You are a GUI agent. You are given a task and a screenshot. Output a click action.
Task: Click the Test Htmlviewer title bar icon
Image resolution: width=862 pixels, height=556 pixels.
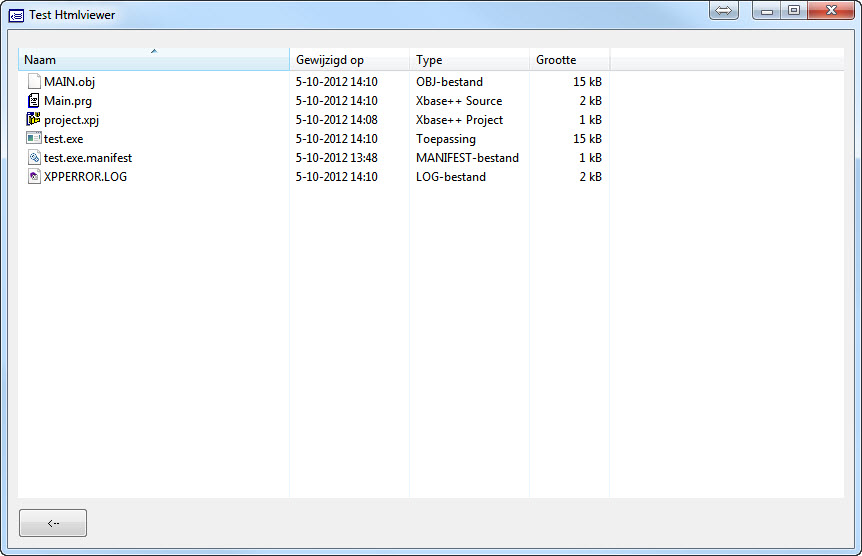pyautogui.click(x=16, y=15)
